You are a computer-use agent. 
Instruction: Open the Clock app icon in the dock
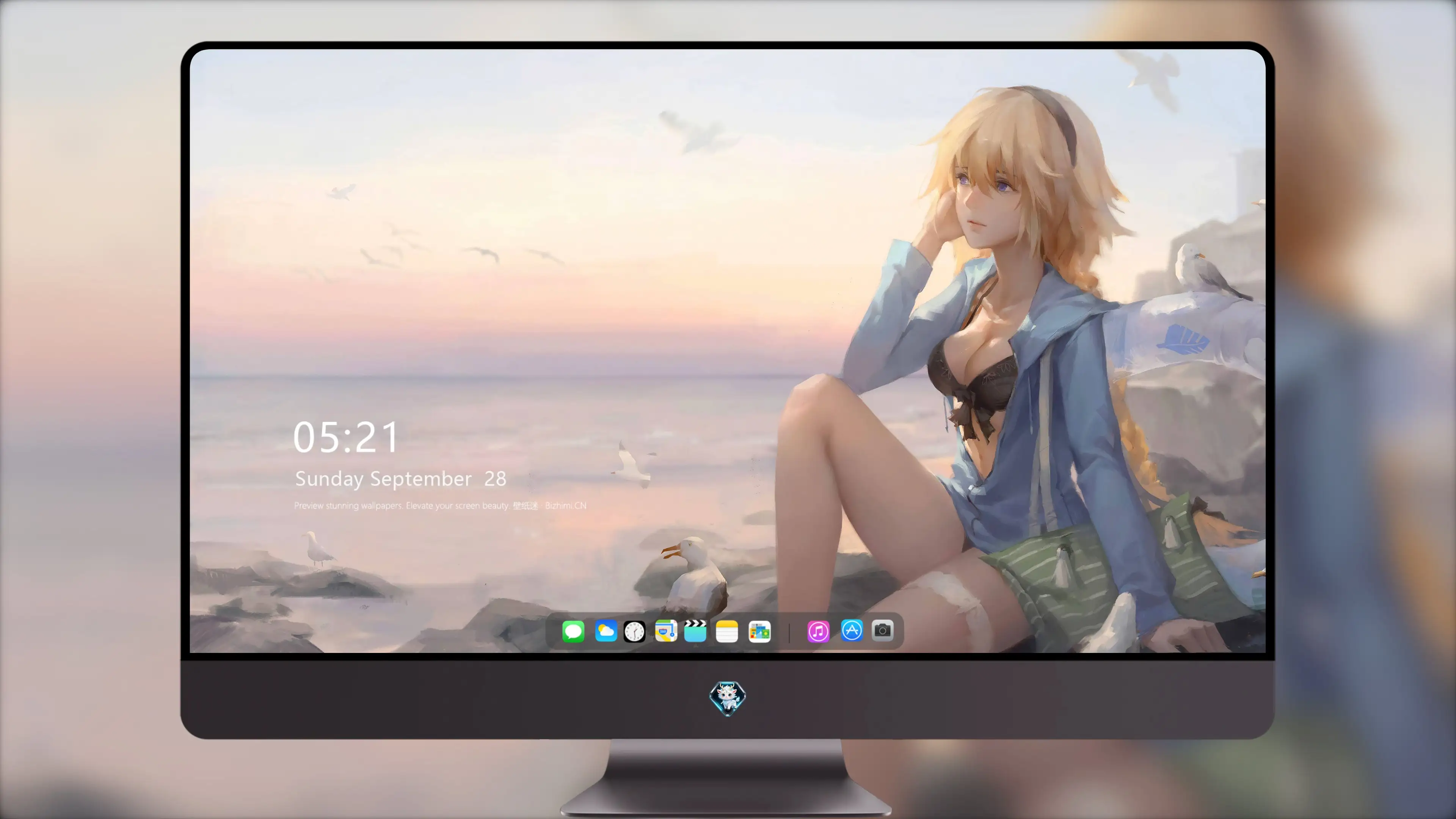pyautogui.click(x=634, y=631)
